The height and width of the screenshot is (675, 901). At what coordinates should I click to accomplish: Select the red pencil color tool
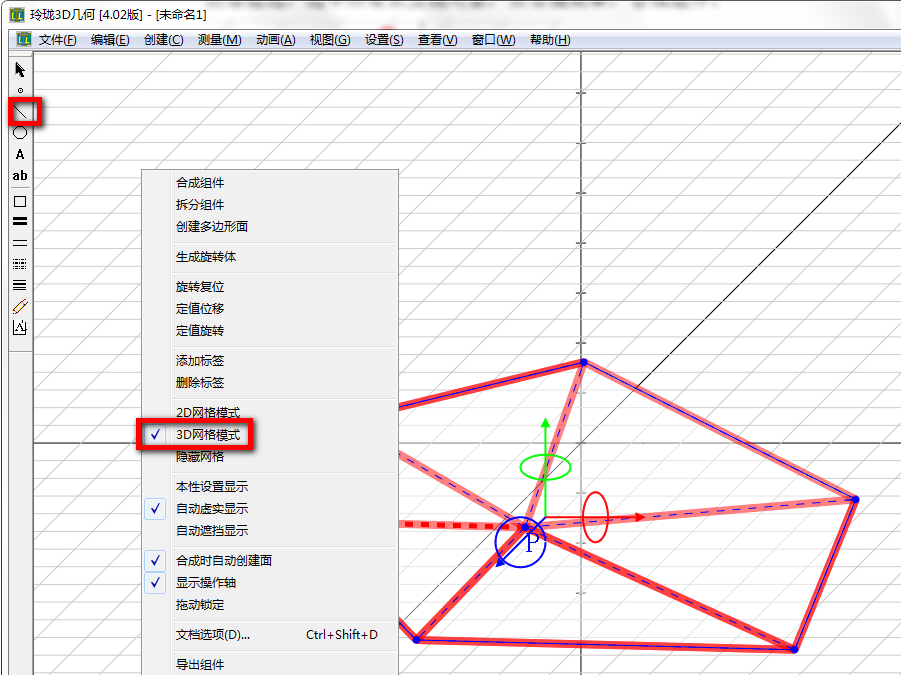(20, 307)
